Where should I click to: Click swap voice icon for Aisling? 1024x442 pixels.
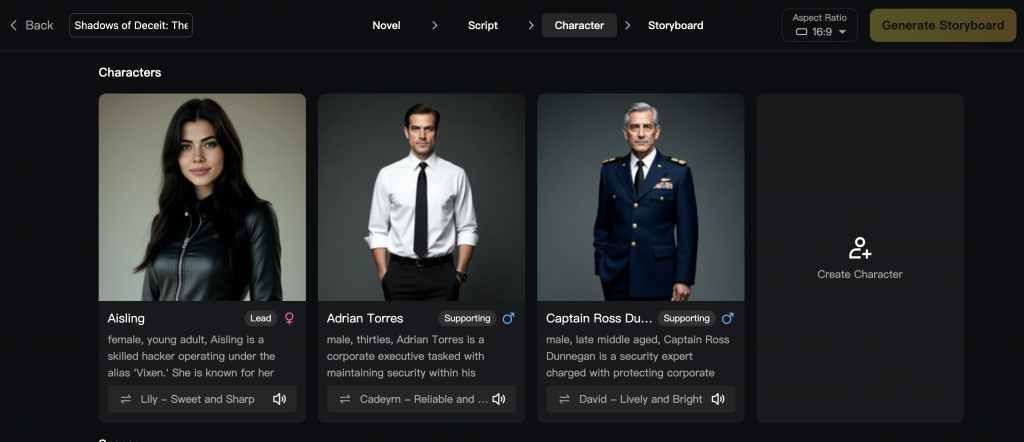pyautogui.click(x=126, y=399)
